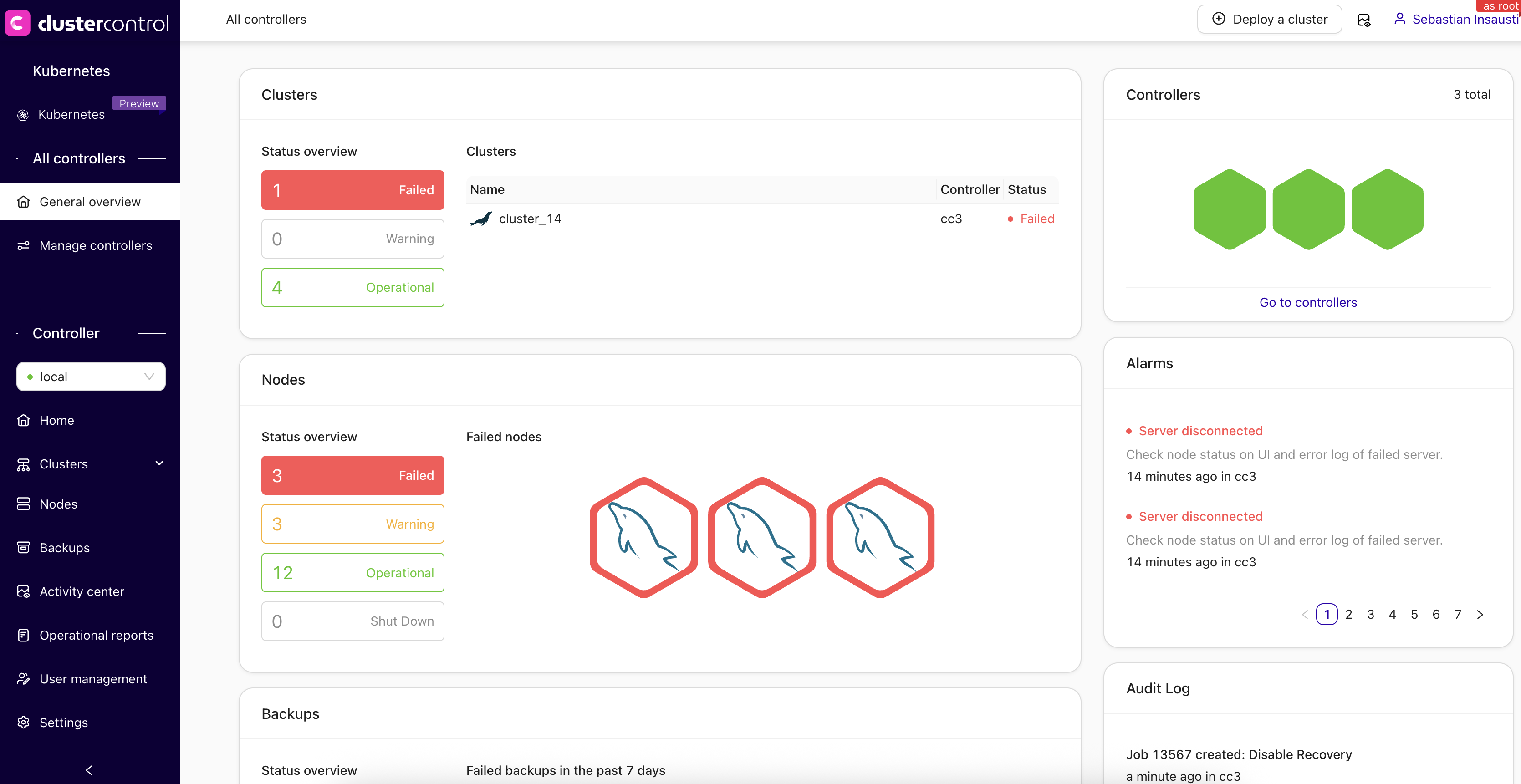The image size is (1521, 784).
Task: Click the Backups archive icon
Action: pyautogui.click(x=23, y=548)
